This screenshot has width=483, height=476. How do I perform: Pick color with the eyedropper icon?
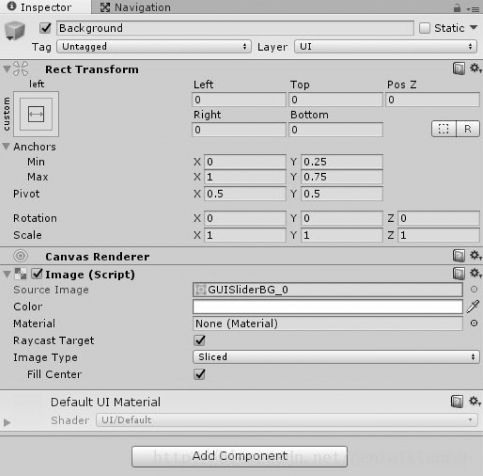point(473,306)
